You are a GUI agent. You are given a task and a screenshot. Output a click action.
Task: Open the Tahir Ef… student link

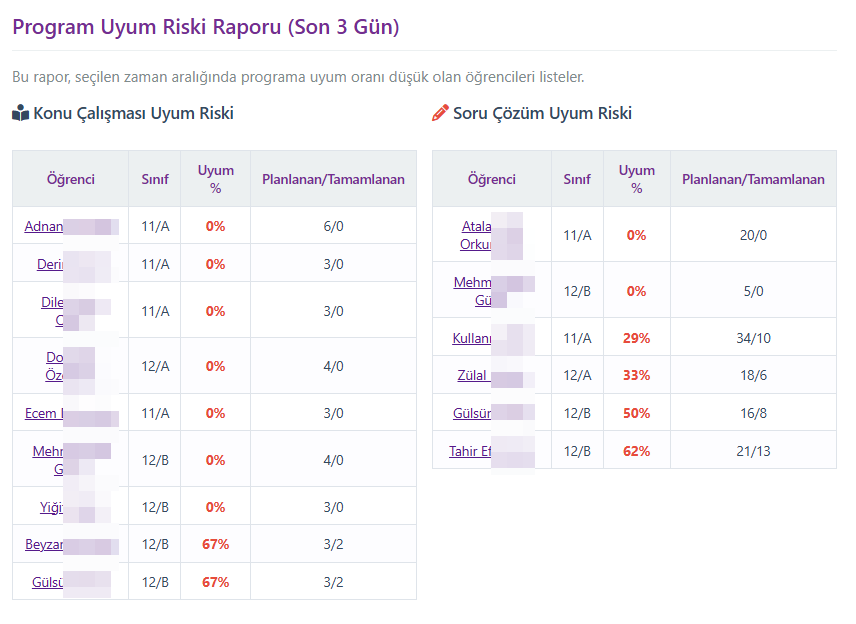470,452
